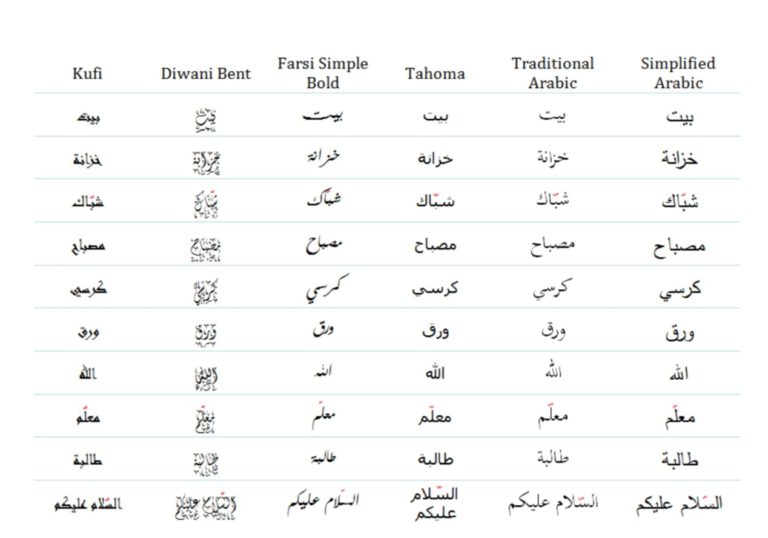Viewport: 768px width, 538px height.
Task: Click the Tahoma phrase السّلام عليكم
Action: click(x=434, y=503)
